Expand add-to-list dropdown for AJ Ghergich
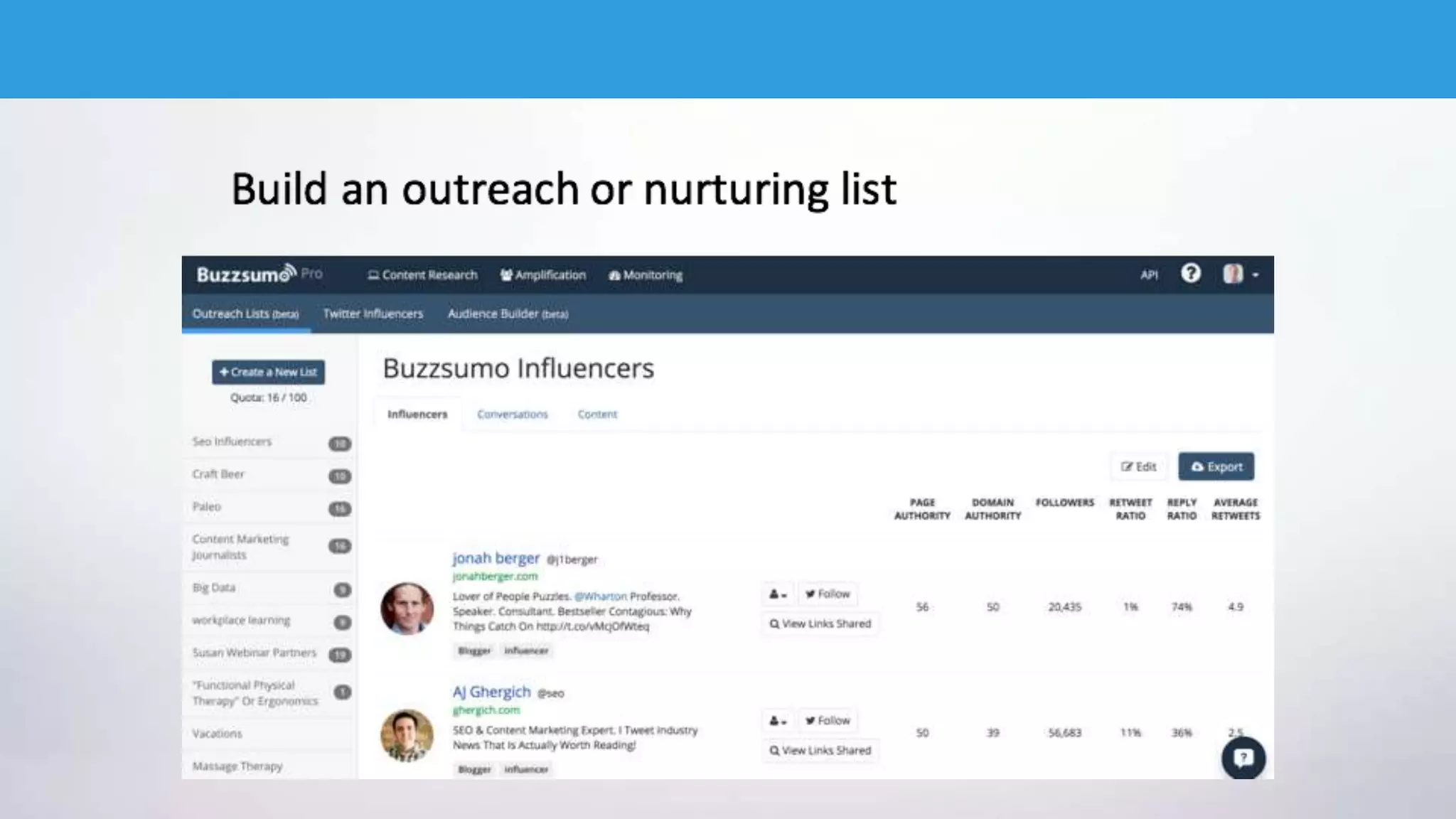The height and width of the screenshot is (819, 1456). pos(778,720)
